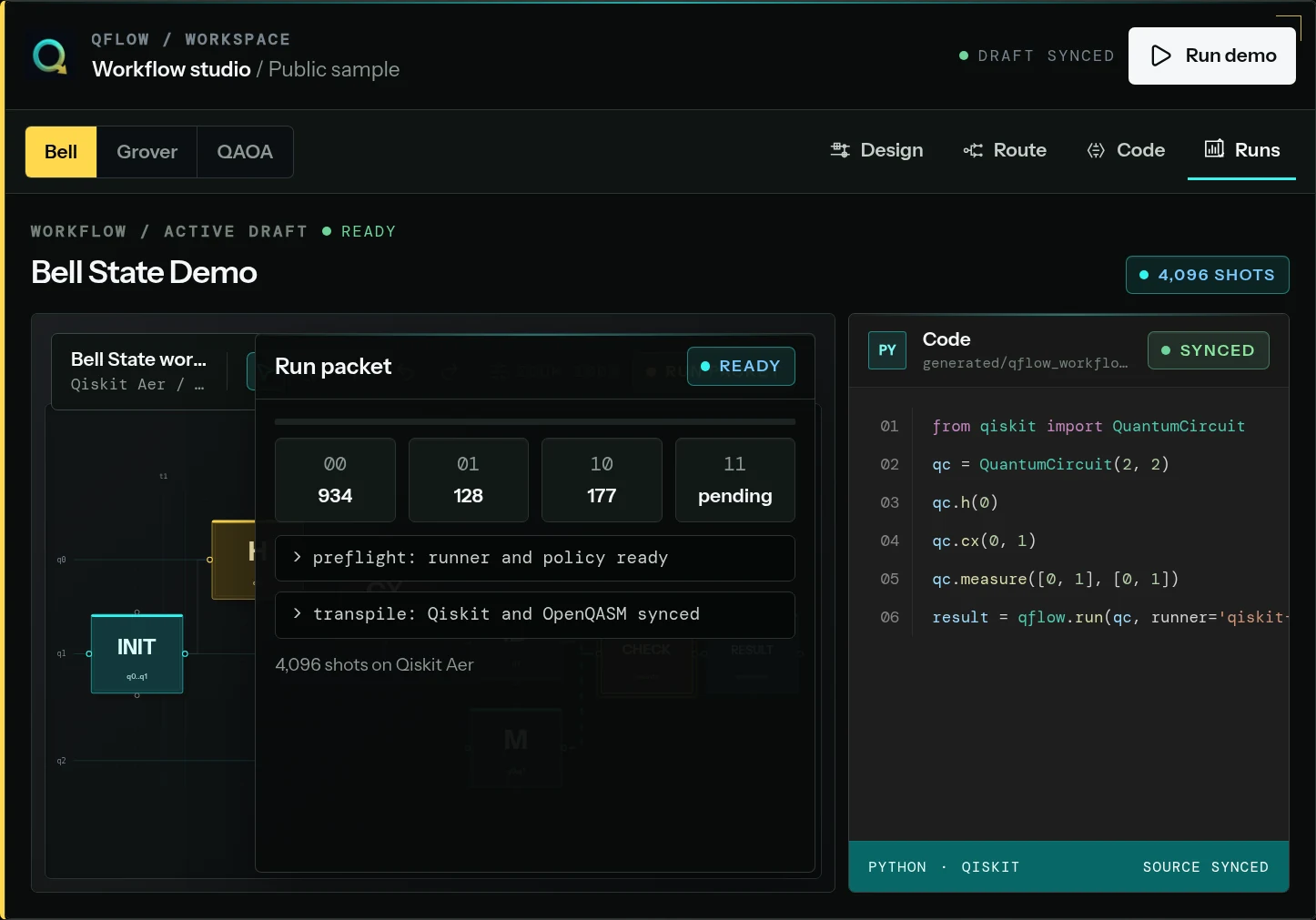Click the 4,096 SHOTS badge
Image resolution: width=1316 pixels, height=920 pixels.
pyautogui.click(x=1208, y=275)
